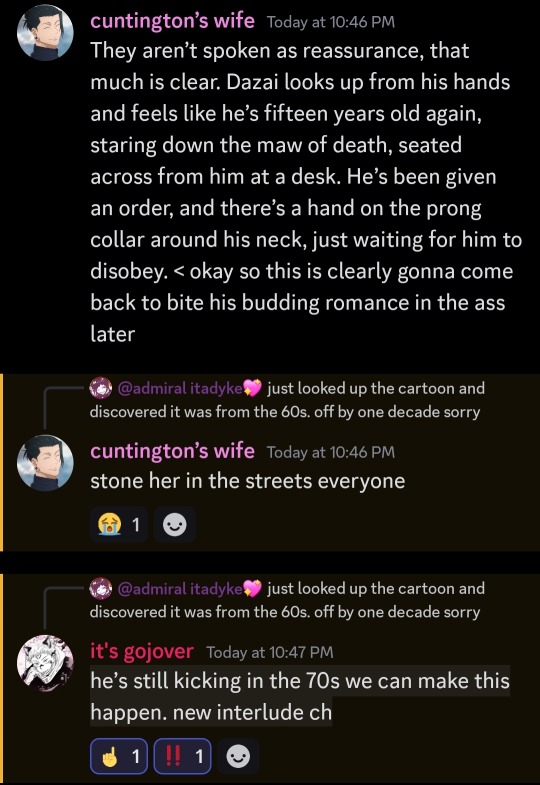Open username cuntington's wife on top message
Viewport: 540px width, 785px height.
click(x=172, y=21)
